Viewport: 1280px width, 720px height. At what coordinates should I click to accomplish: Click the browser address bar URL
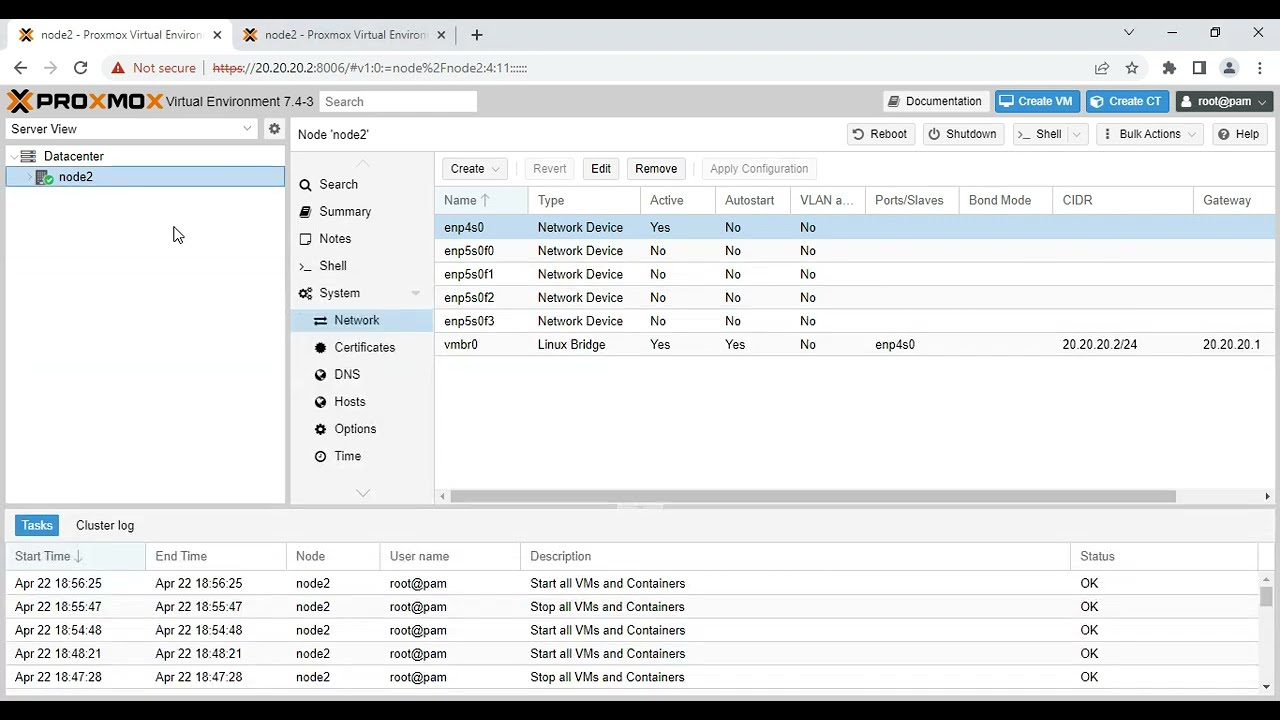coord(370,68)
